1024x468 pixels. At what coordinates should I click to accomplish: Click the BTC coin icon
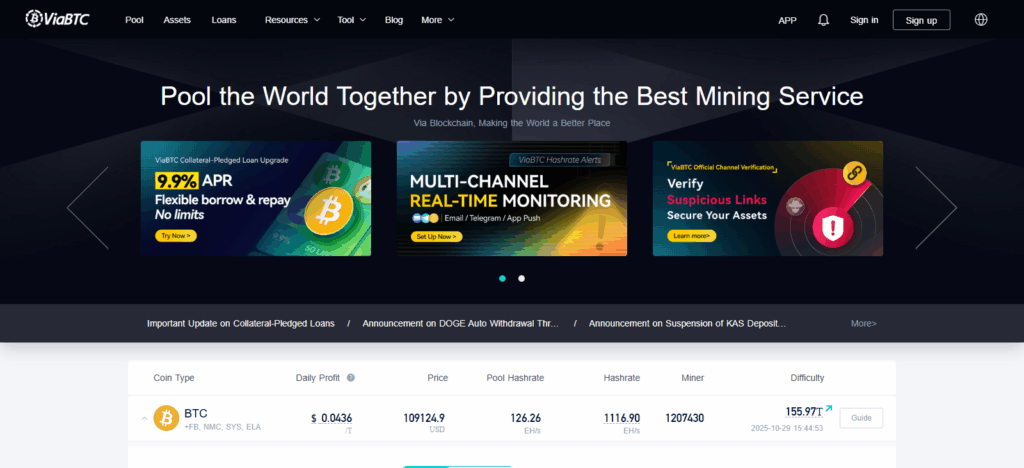[x=166, y=418]
